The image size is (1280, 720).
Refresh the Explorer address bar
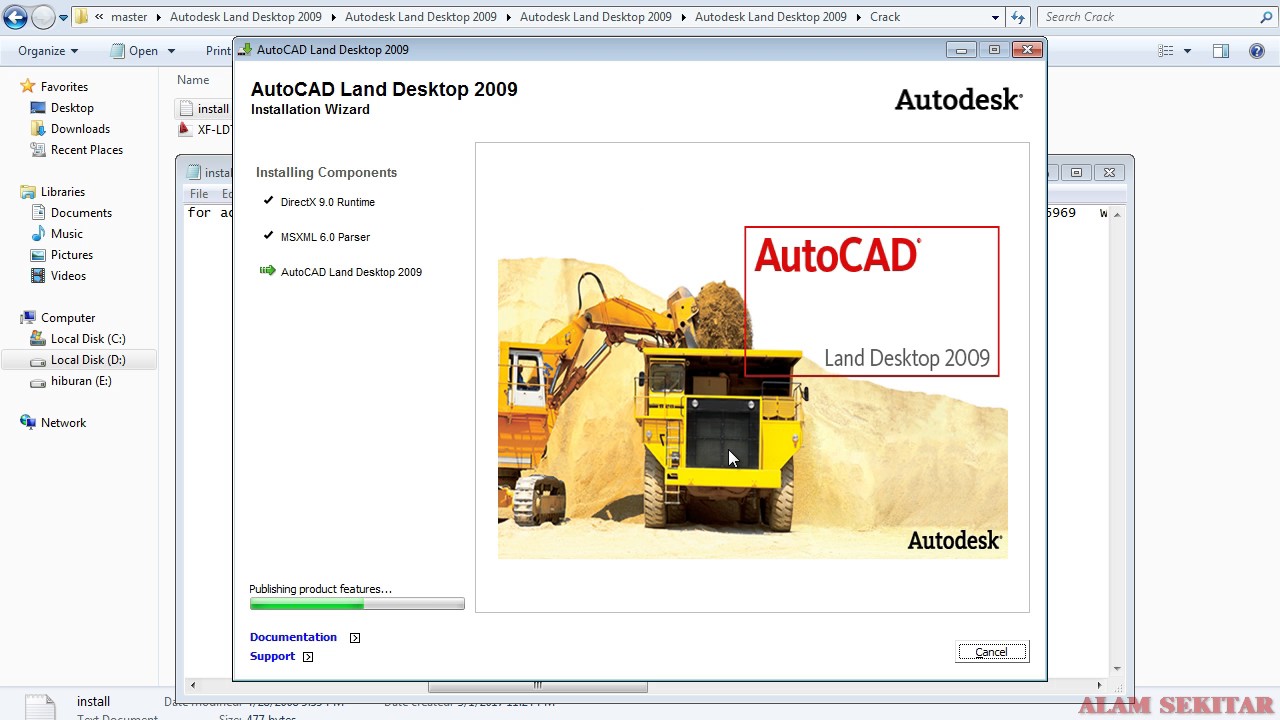click(1018, 17)
